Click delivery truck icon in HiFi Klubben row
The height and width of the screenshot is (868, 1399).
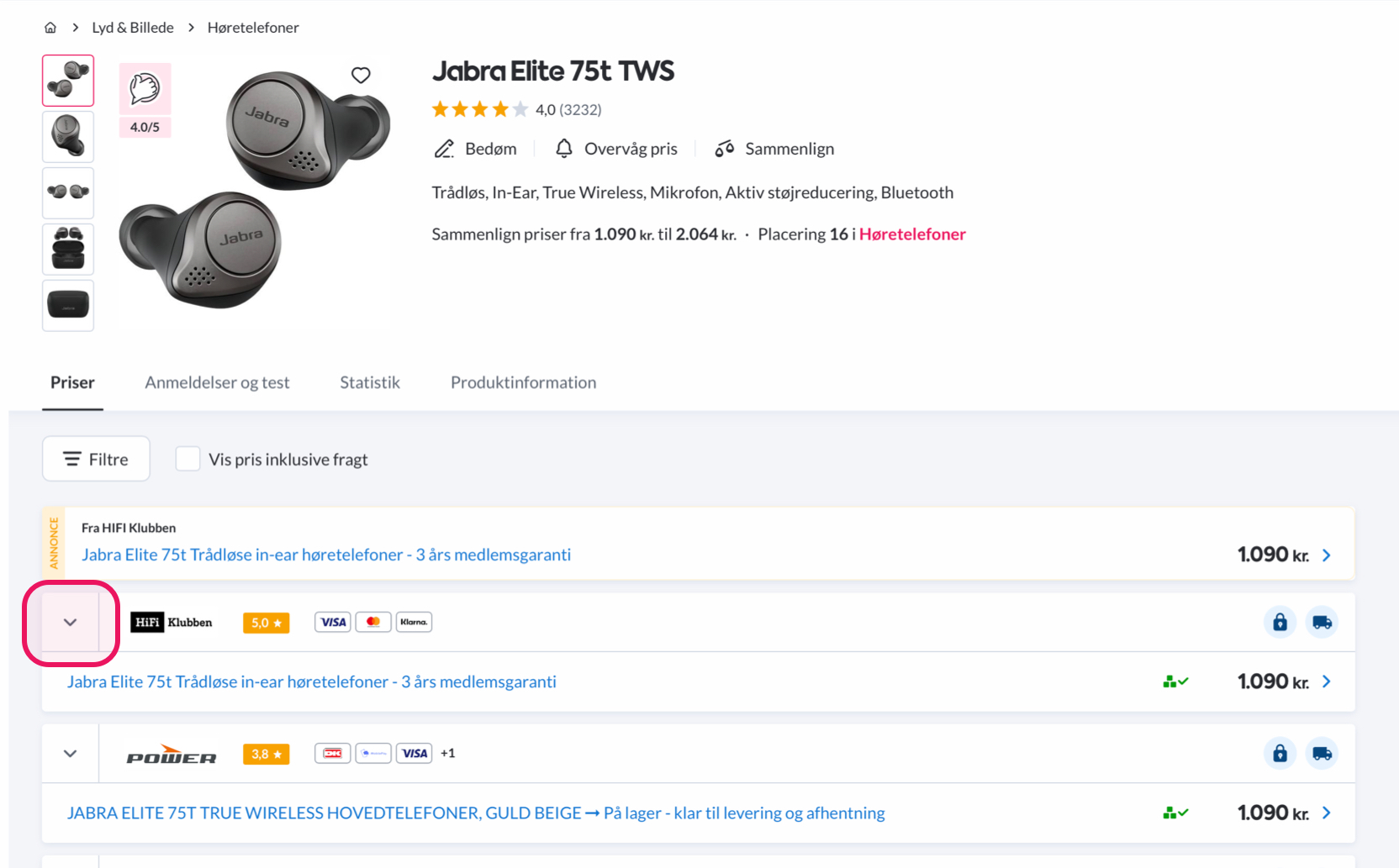tap(1322, 623)
